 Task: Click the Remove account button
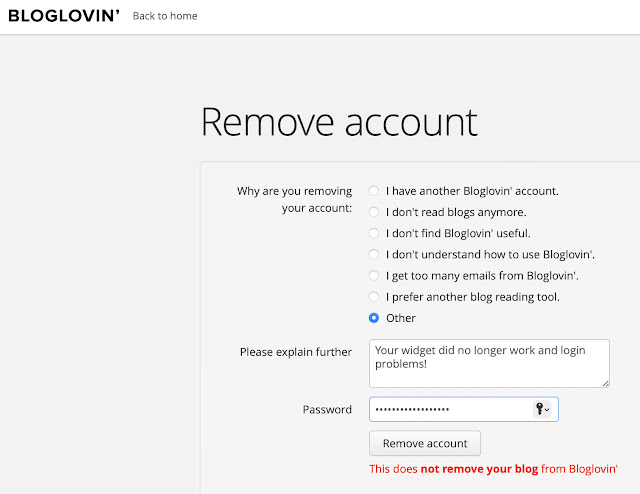coord(425,443)
